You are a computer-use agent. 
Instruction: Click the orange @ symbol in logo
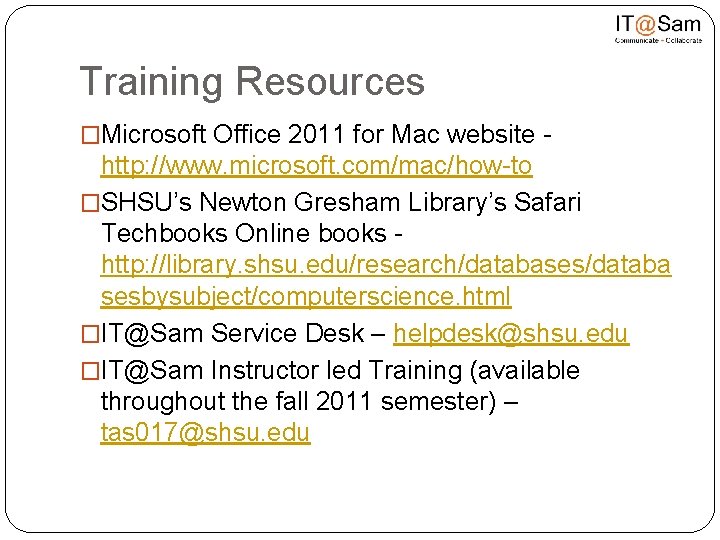[x=645, y=24]
